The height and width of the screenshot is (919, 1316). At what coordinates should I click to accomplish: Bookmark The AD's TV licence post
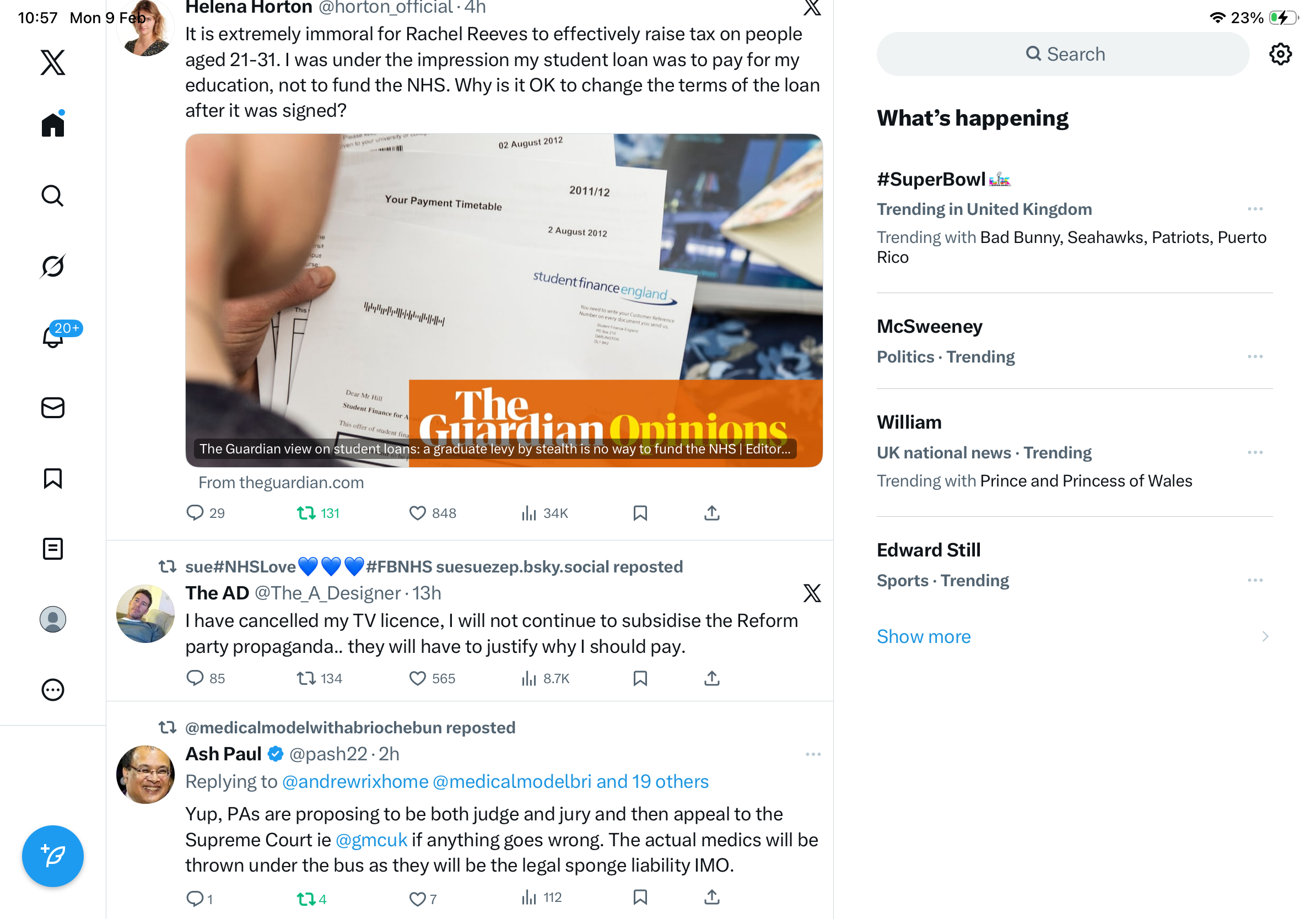click(x=640, y=678)
